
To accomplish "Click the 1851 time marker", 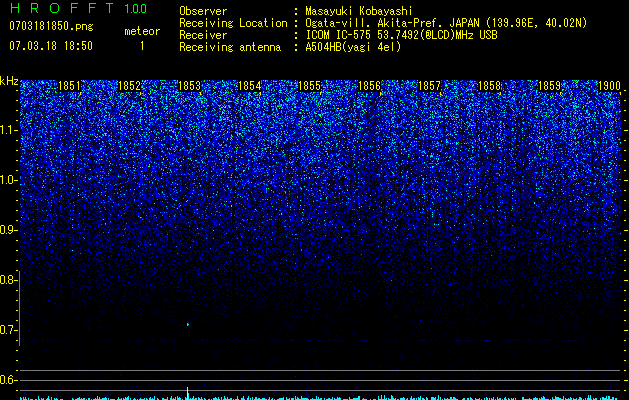I will click(x=69, y=86).
